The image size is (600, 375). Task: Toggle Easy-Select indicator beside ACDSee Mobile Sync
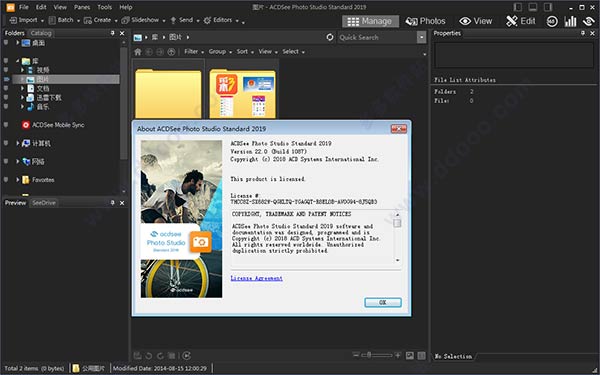pyautogui.click(x=6, y=125)
